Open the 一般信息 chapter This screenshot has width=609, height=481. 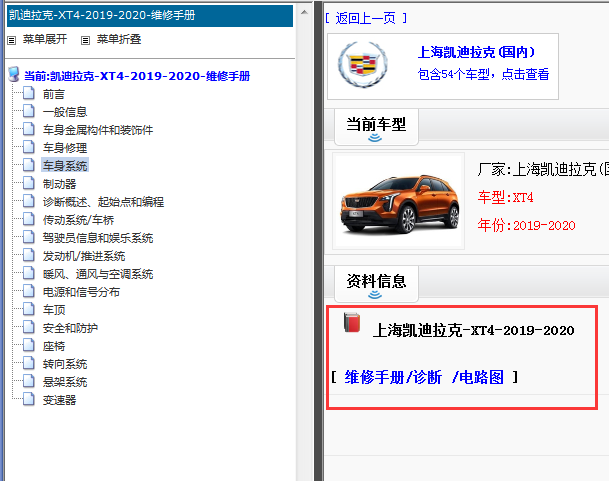pyautogui.click(x=65, y=112)
